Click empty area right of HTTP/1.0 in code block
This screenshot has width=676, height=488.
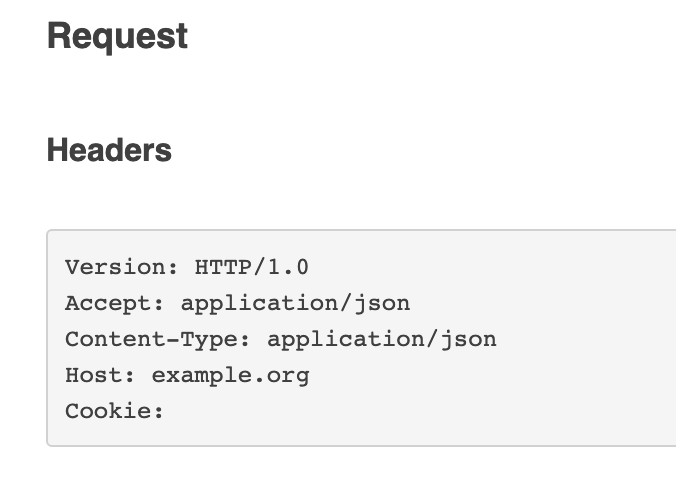tap(474, 267)
